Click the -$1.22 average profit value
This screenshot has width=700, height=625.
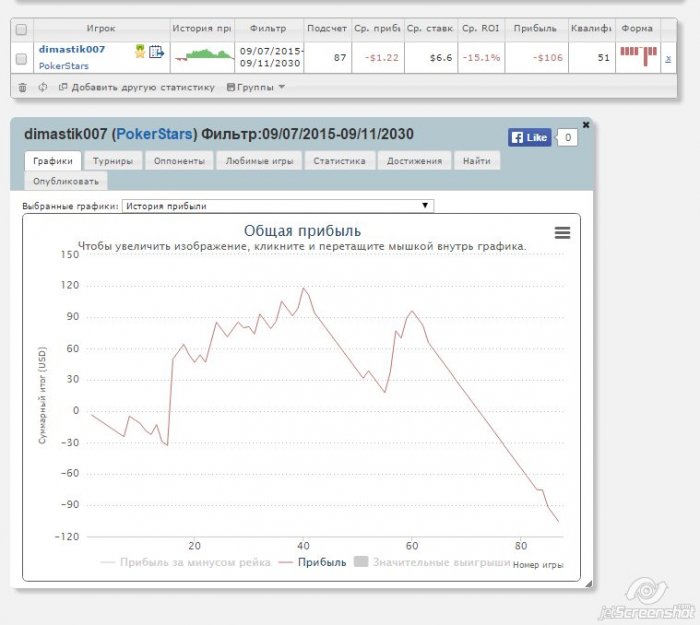click(381, 58)
